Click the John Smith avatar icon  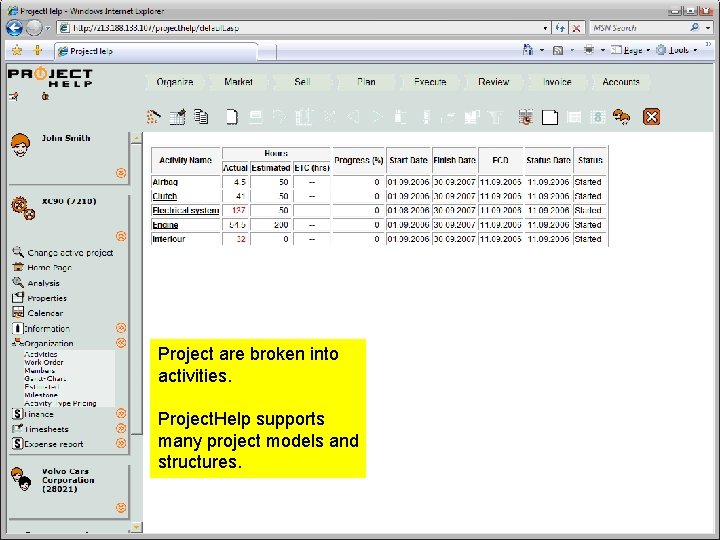point(21,145)
